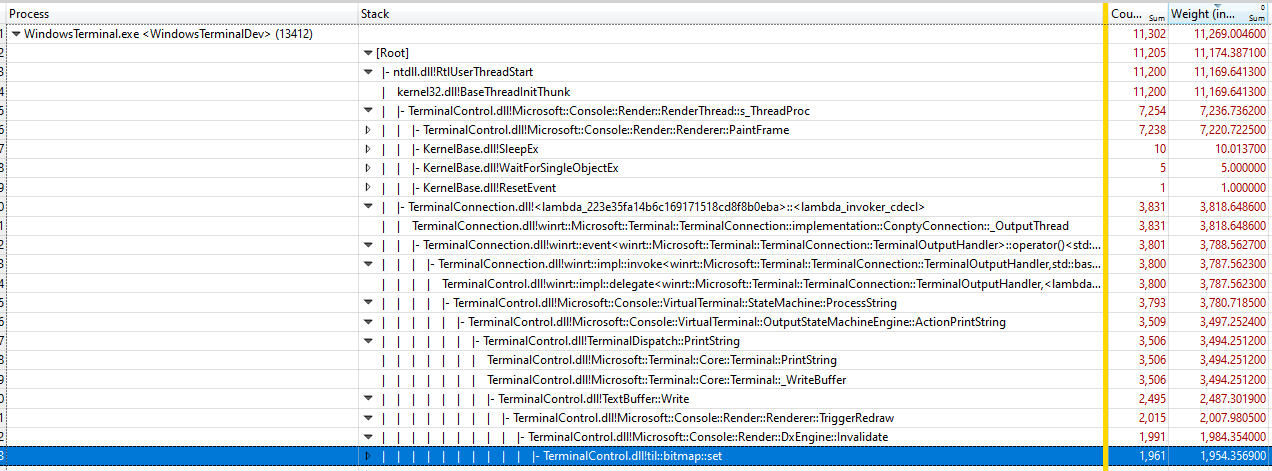Viewport: 1272px width, 471px height.
Task: Collapse the ntdll.dll!RtlUserThreadStart node
Action: coord(368,72)
